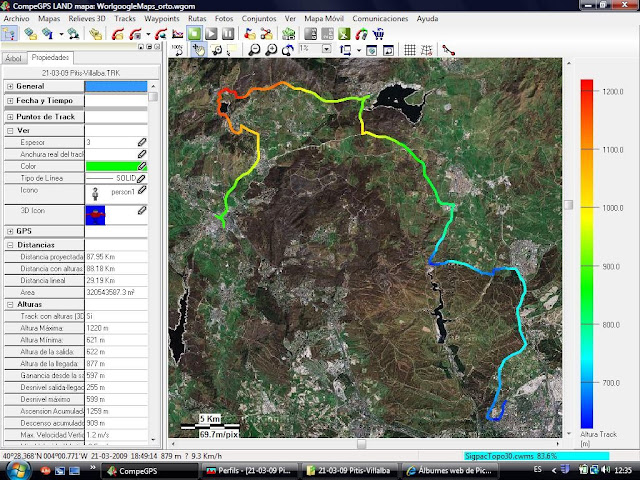The width and height of the screenshot is (640, 480).
Task: Expand the GPS section
Action: (10, 231)
